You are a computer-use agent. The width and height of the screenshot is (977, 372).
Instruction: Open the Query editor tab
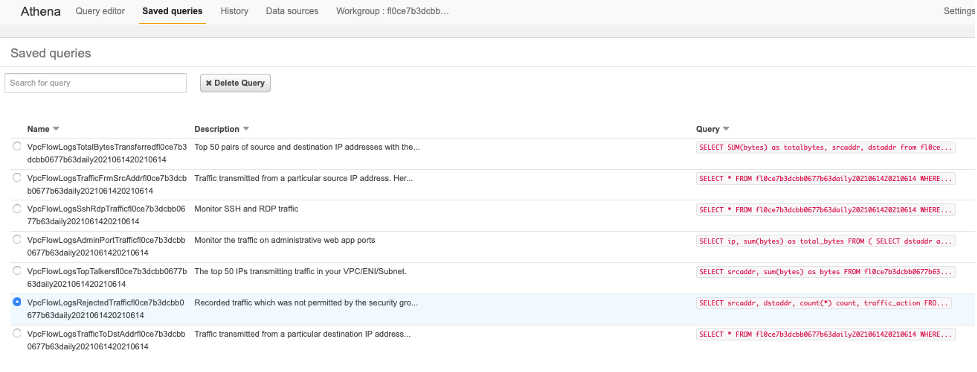click(100, 11)
